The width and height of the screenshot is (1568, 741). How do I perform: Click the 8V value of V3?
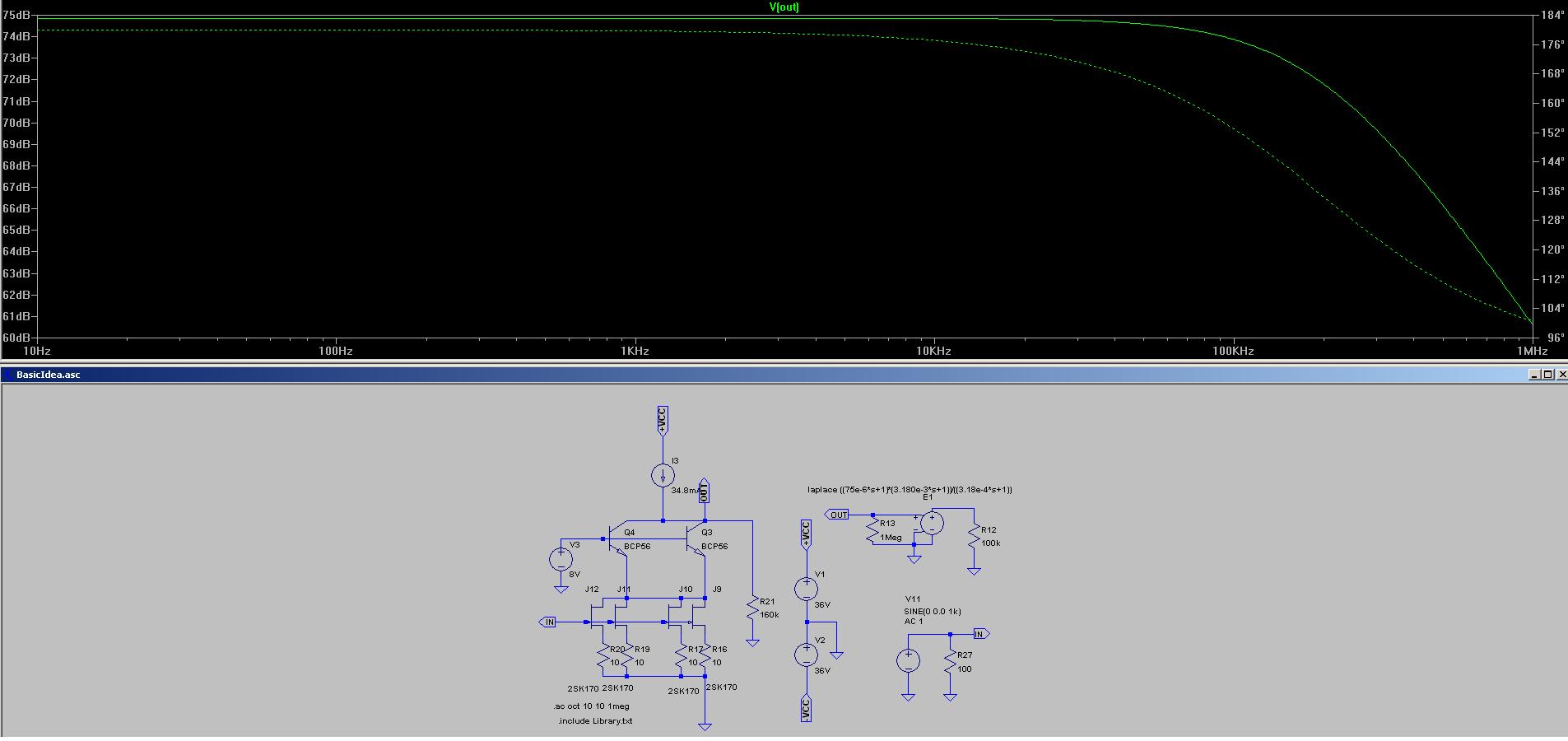(x=575, y=574)
